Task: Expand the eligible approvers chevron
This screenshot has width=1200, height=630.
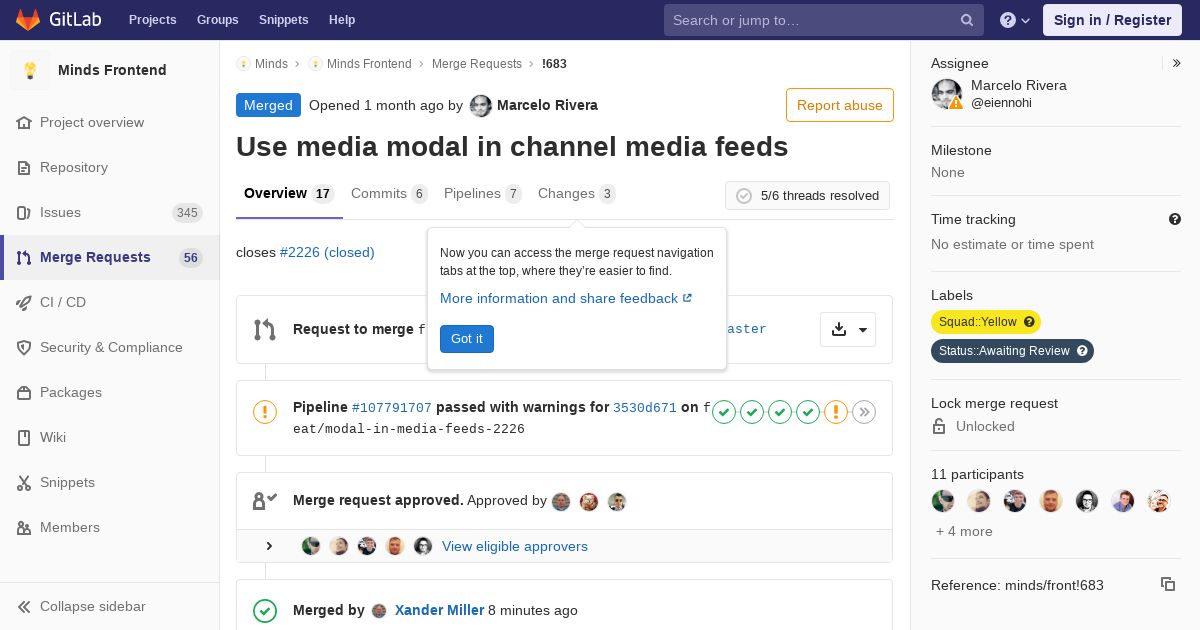Action: click(x=269, y=546)
